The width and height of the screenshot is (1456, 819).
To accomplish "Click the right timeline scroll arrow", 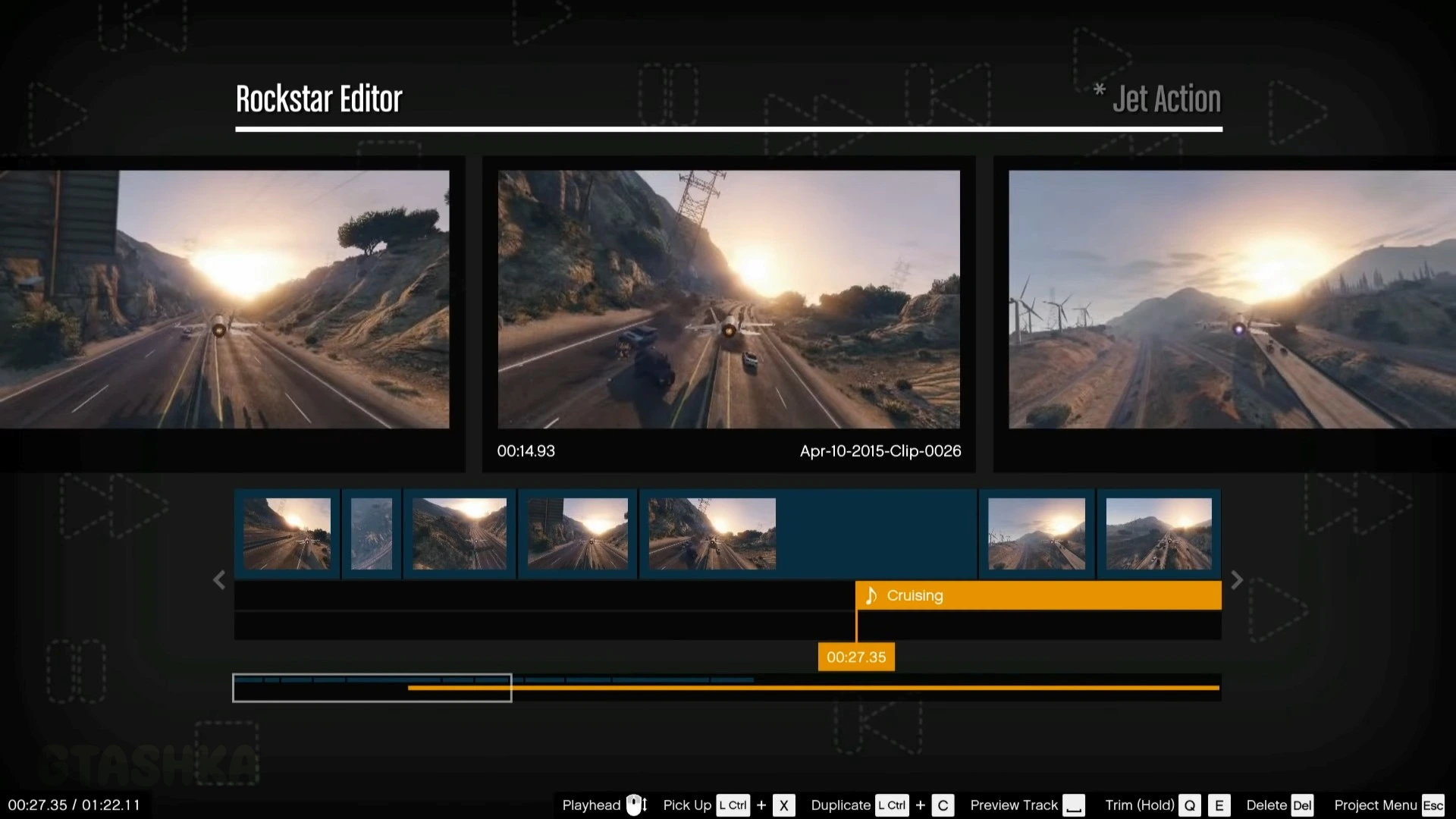I will [1237, 580].
